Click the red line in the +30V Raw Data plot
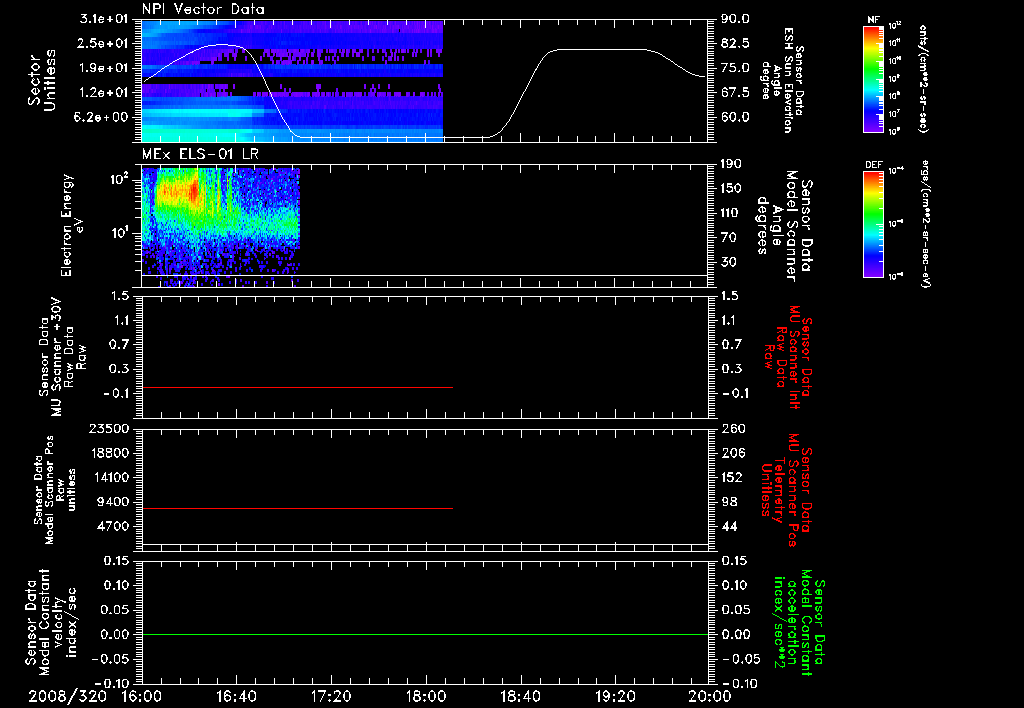This screenshot has height=708, width=1024. click(297, 387)
